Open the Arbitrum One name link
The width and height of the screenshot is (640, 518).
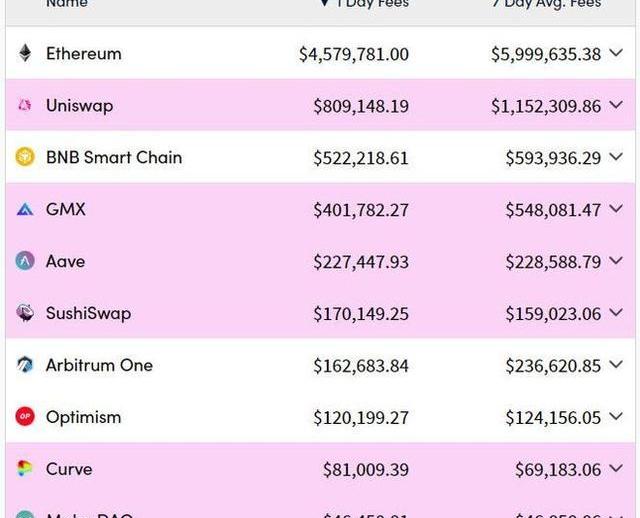[99, 366]
